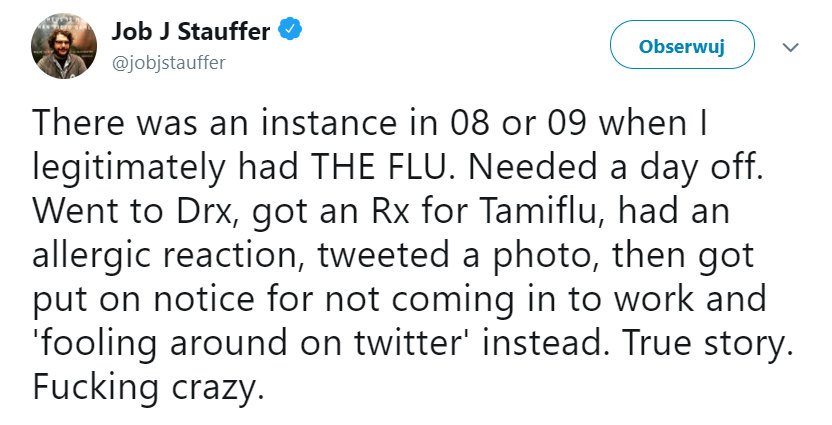
Task: Open the Job J Stauffer name link
Action: click(x=192, y=32)
